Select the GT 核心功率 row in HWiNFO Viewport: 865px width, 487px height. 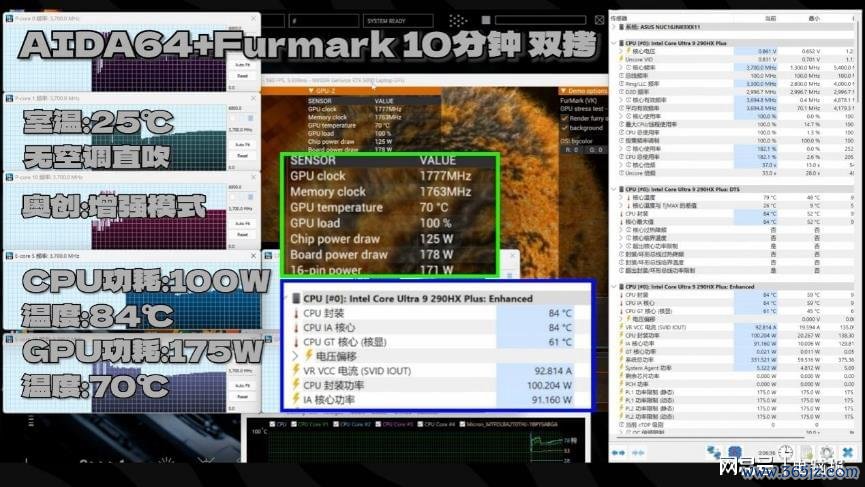click(x=736, y=351)
